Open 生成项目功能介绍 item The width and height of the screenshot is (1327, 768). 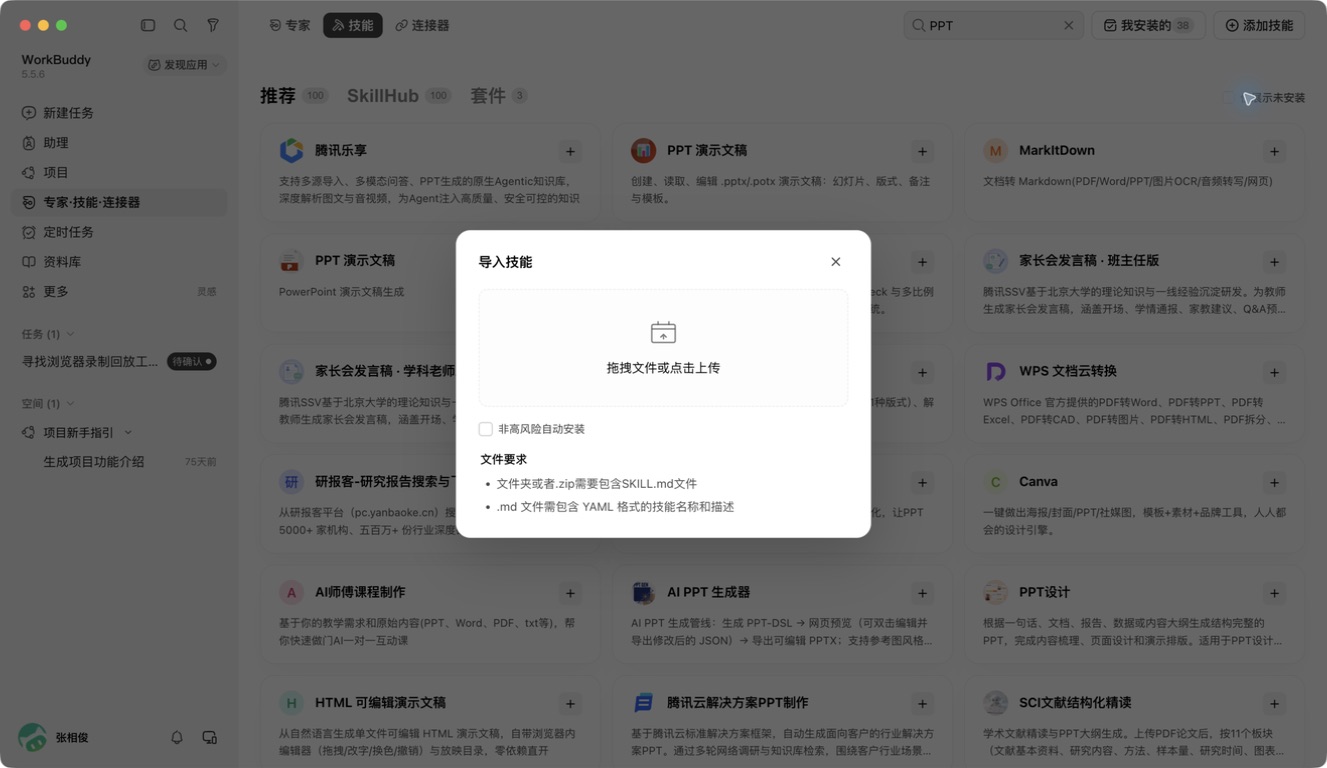tap(94, 462)
